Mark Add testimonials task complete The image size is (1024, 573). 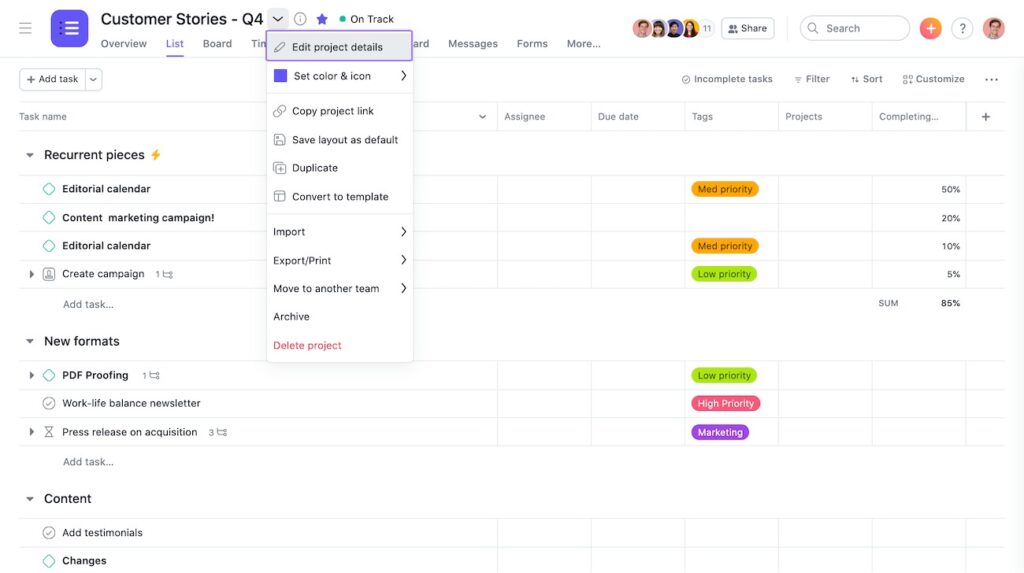49,532
